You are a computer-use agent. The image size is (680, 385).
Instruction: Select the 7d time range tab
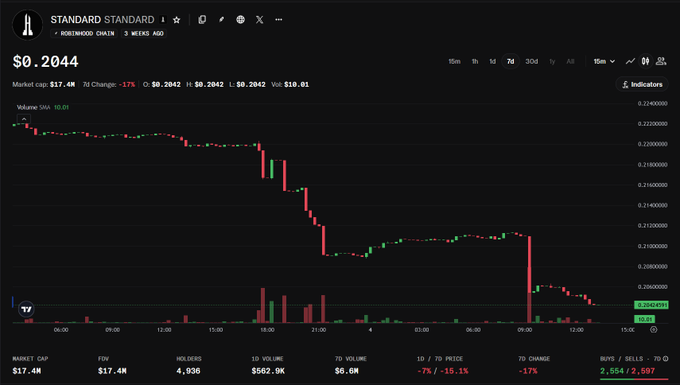510,62
